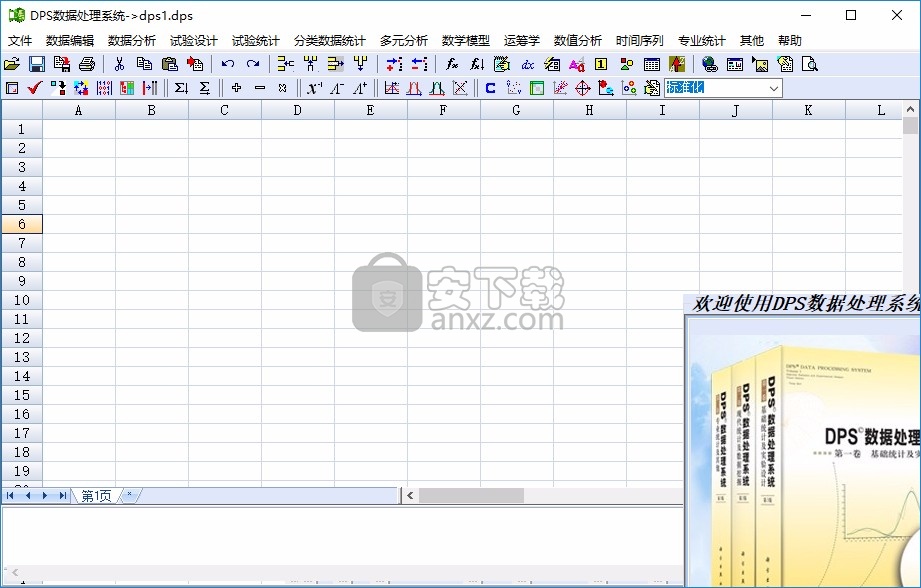Click the horizontal scrollbar left arrow
921x588 pixels.
410,496
